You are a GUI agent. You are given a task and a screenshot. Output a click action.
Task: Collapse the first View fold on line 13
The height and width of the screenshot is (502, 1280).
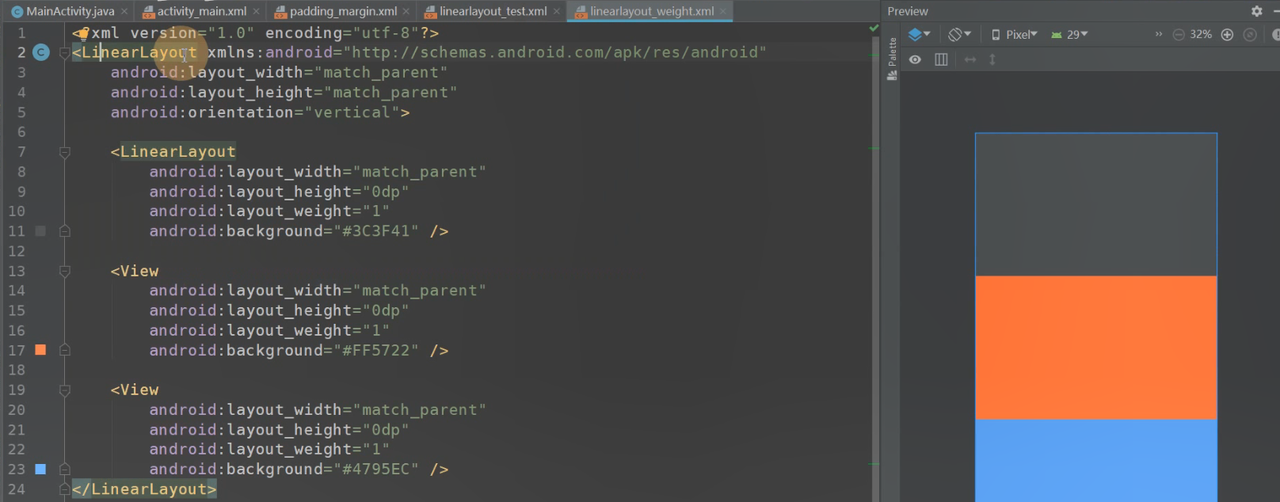click(x=64, y=271)
